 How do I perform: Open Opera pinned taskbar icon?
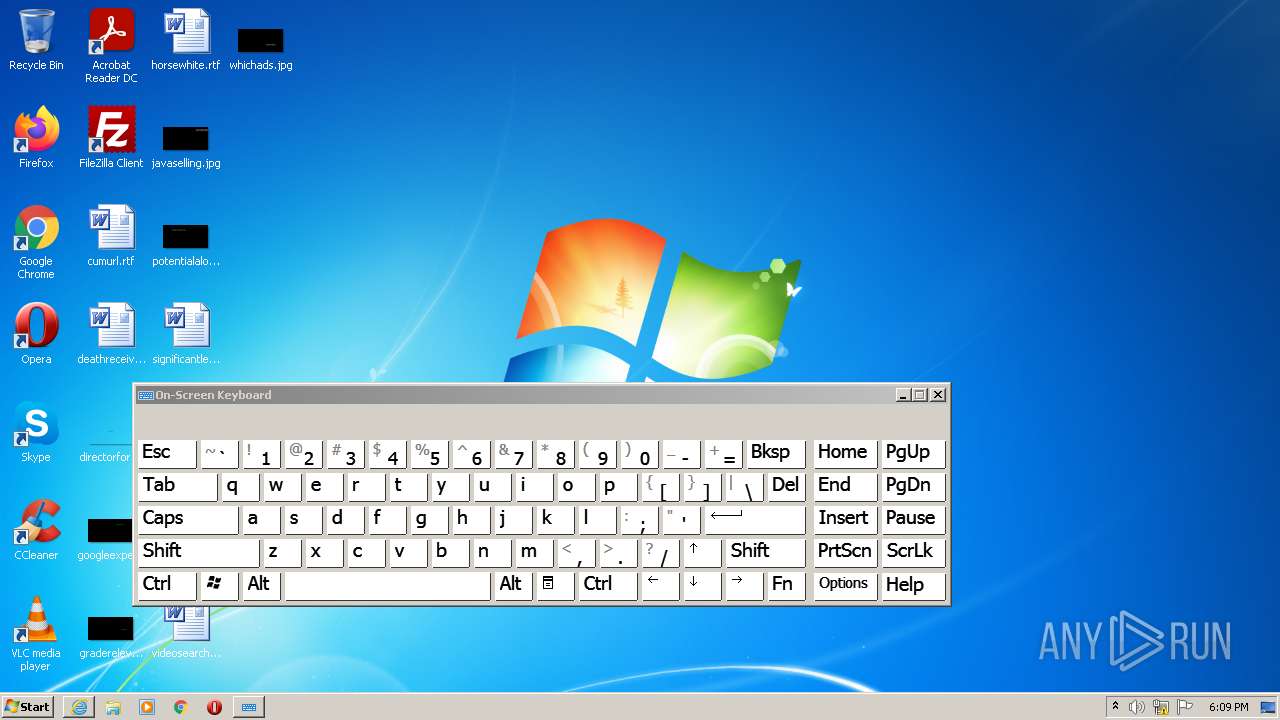[x=214, y=707]
